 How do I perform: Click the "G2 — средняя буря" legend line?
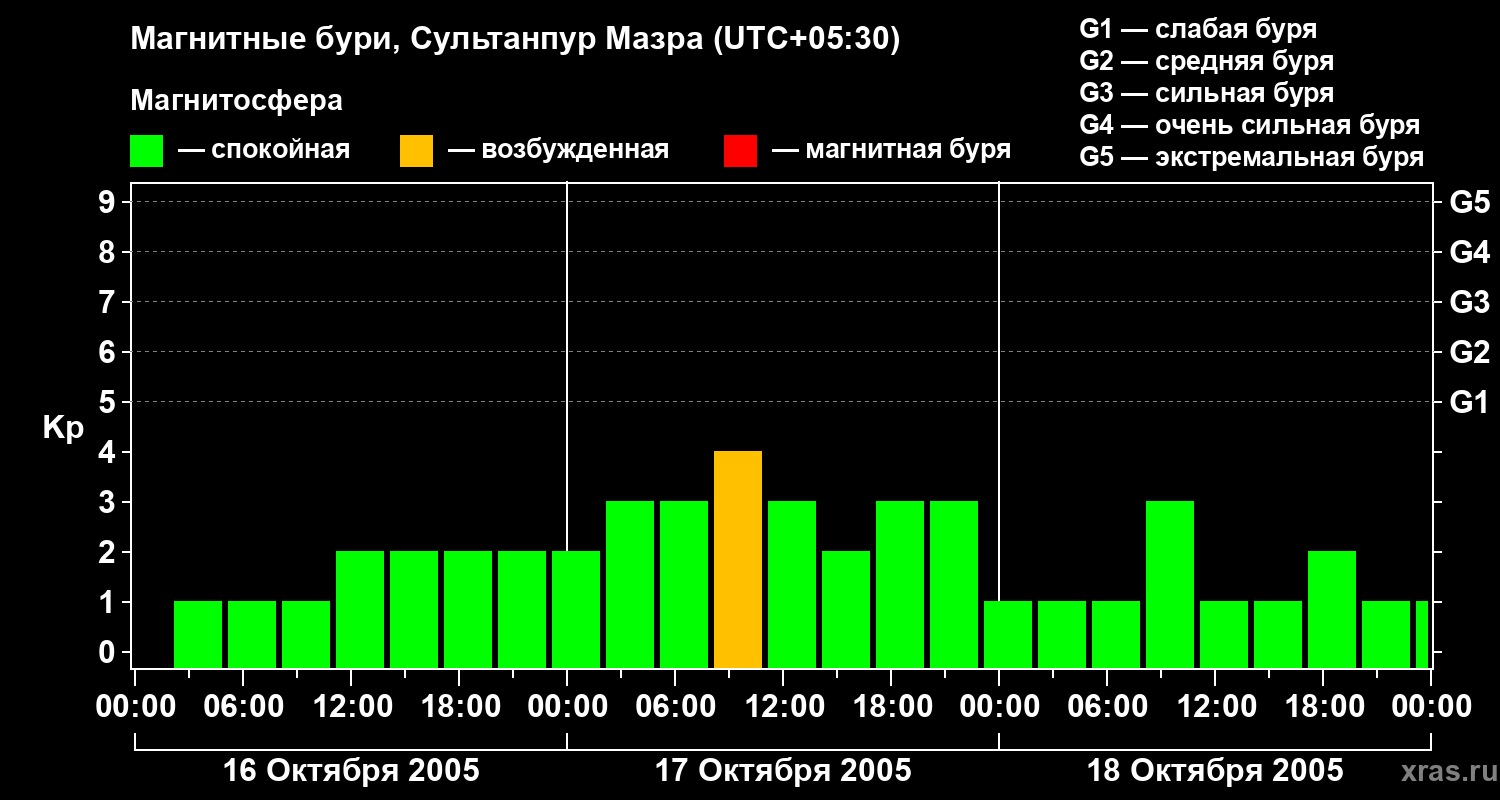point(1207,61)
